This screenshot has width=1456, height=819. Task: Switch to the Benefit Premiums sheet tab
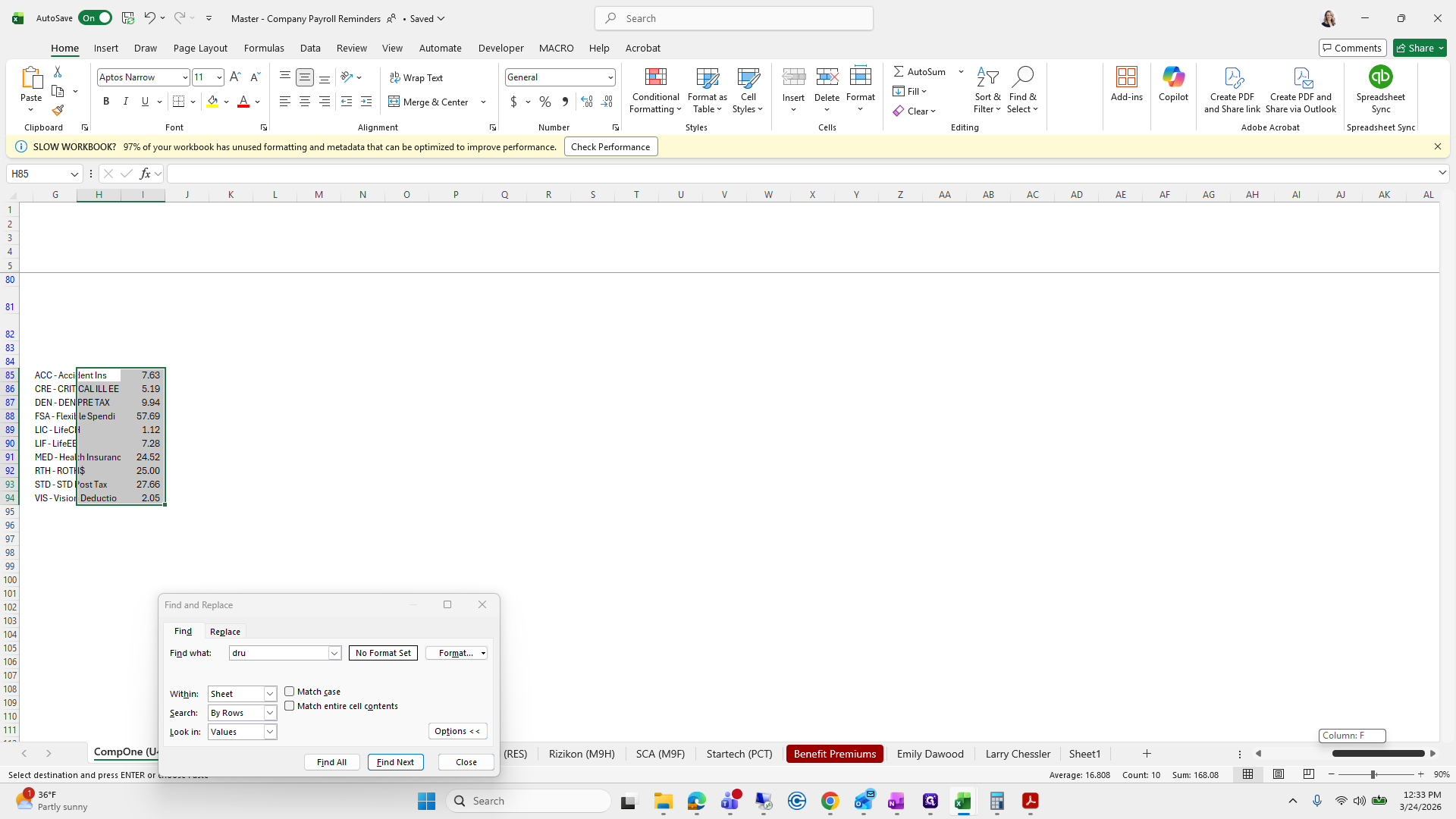point(834,754)
